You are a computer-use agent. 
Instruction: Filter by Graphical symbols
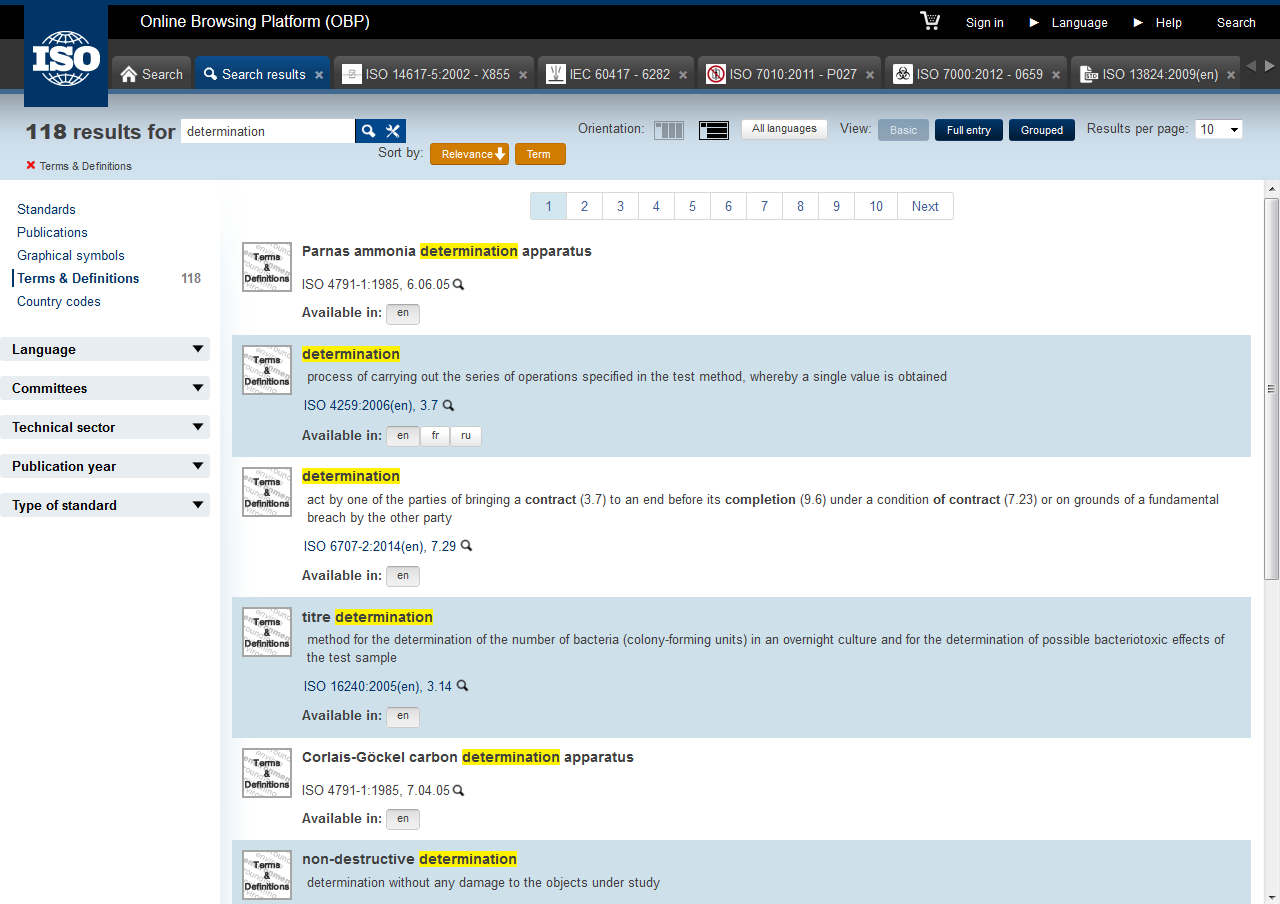click(71, 255)
